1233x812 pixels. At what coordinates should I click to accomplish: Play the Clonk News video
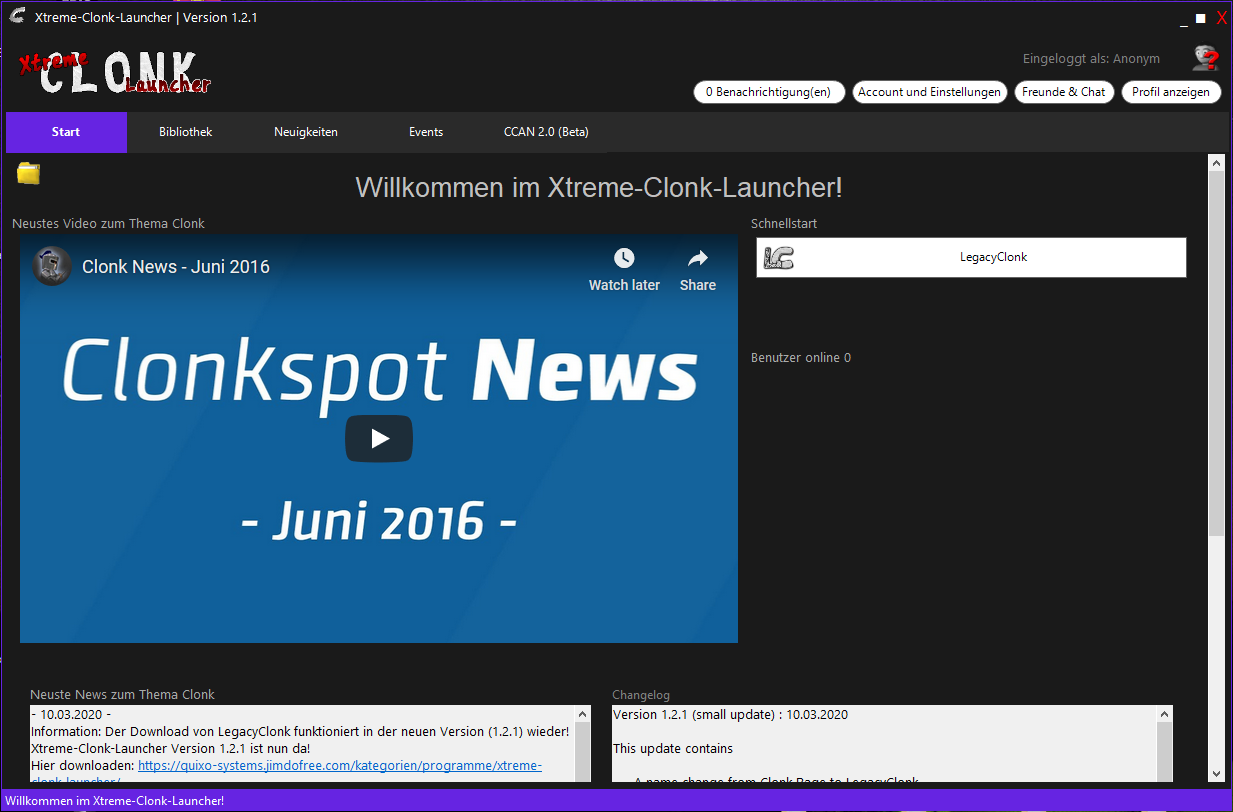[379, 438]
